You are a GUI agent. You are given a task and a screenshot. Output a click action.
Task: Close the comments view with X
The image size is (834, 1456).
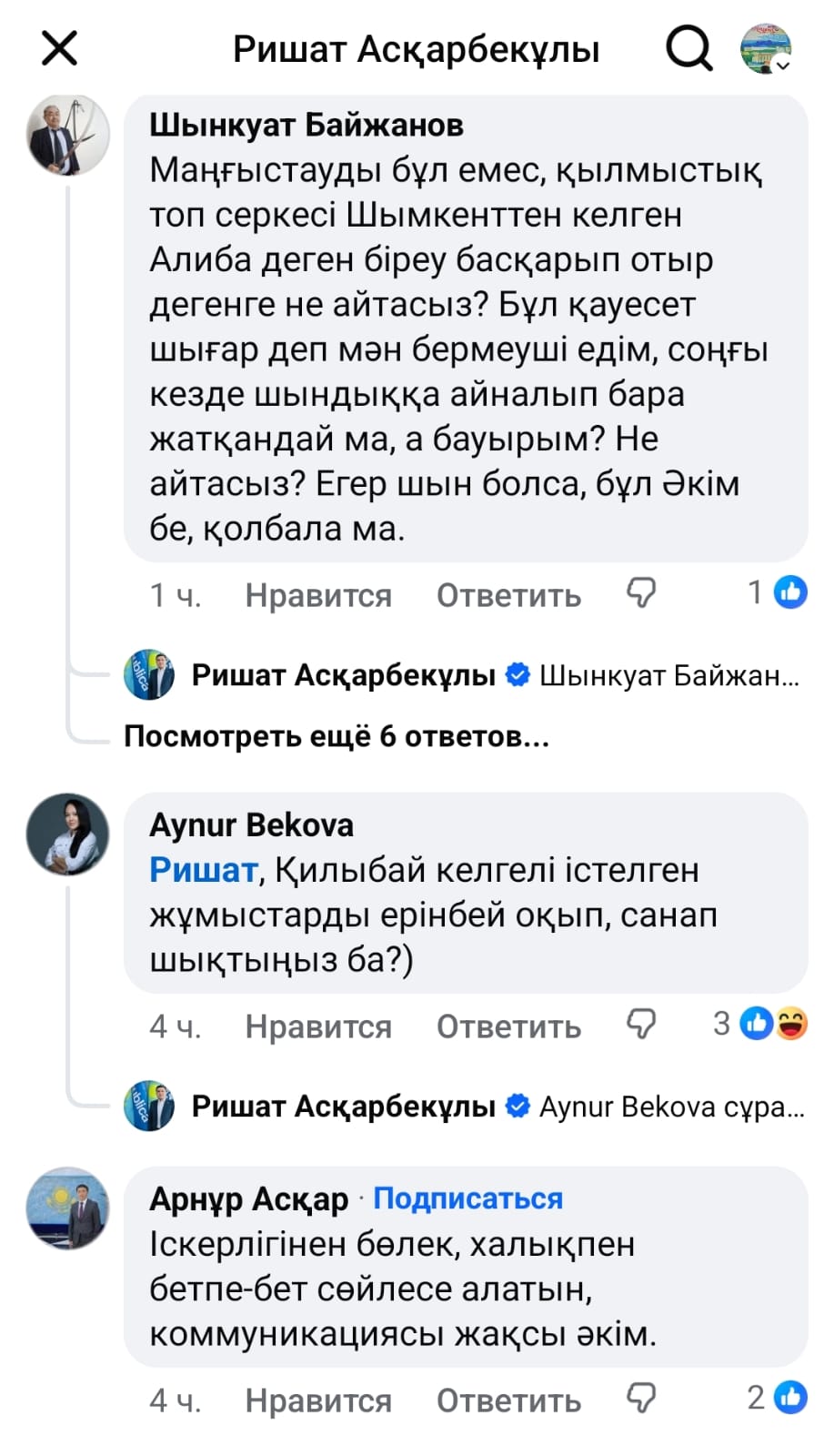pos(60,48)
